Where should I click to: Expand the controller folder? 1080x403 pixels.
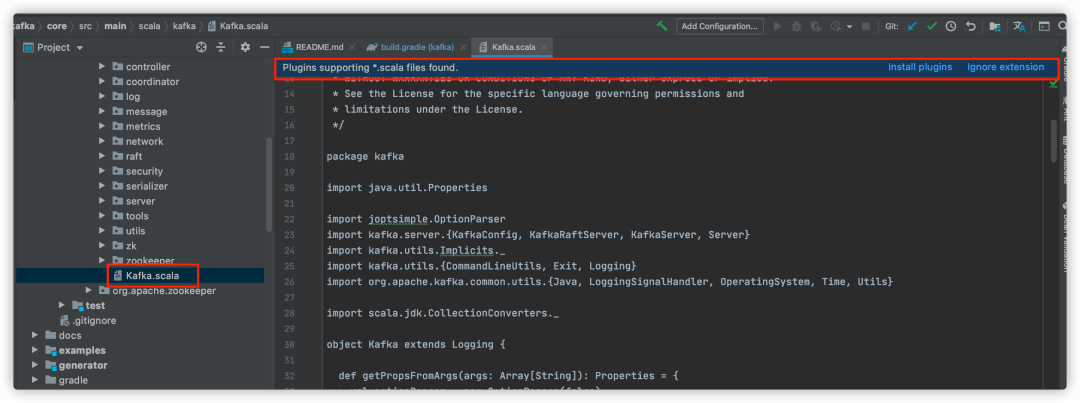[102, 67]
